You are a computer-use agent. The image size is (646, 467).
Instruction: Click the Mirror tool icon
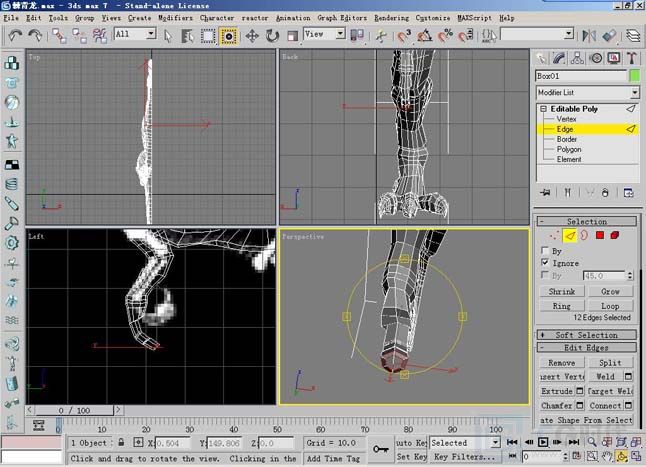(x=589, y=36)
